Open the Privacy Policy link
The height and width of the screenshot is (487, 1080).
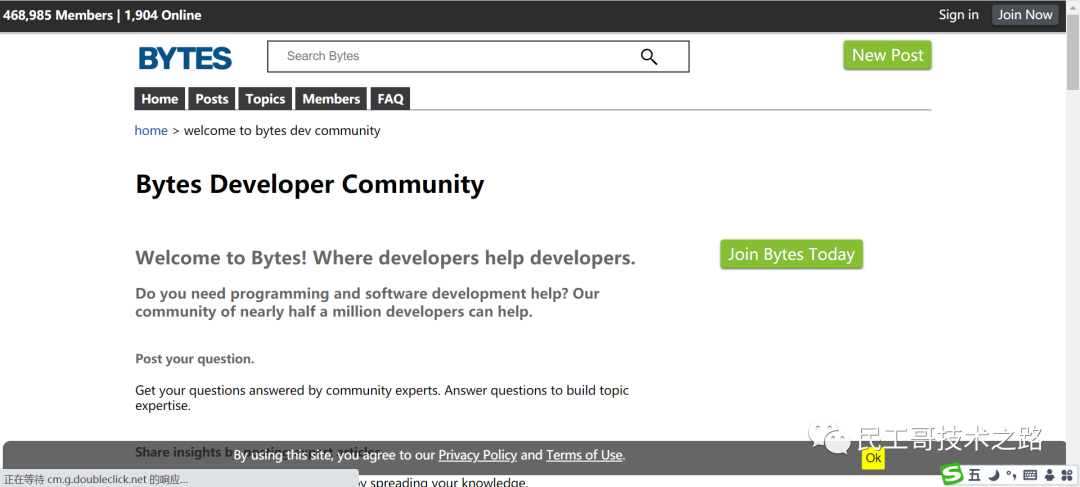[x=477, y=455]
